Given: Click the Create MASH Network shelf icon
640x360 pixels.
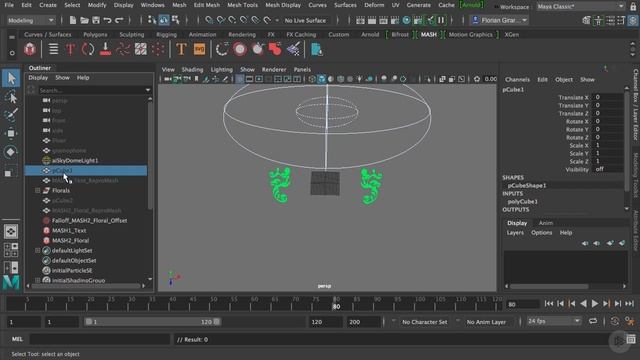Looking at the screenshot, I should [30, 49].
